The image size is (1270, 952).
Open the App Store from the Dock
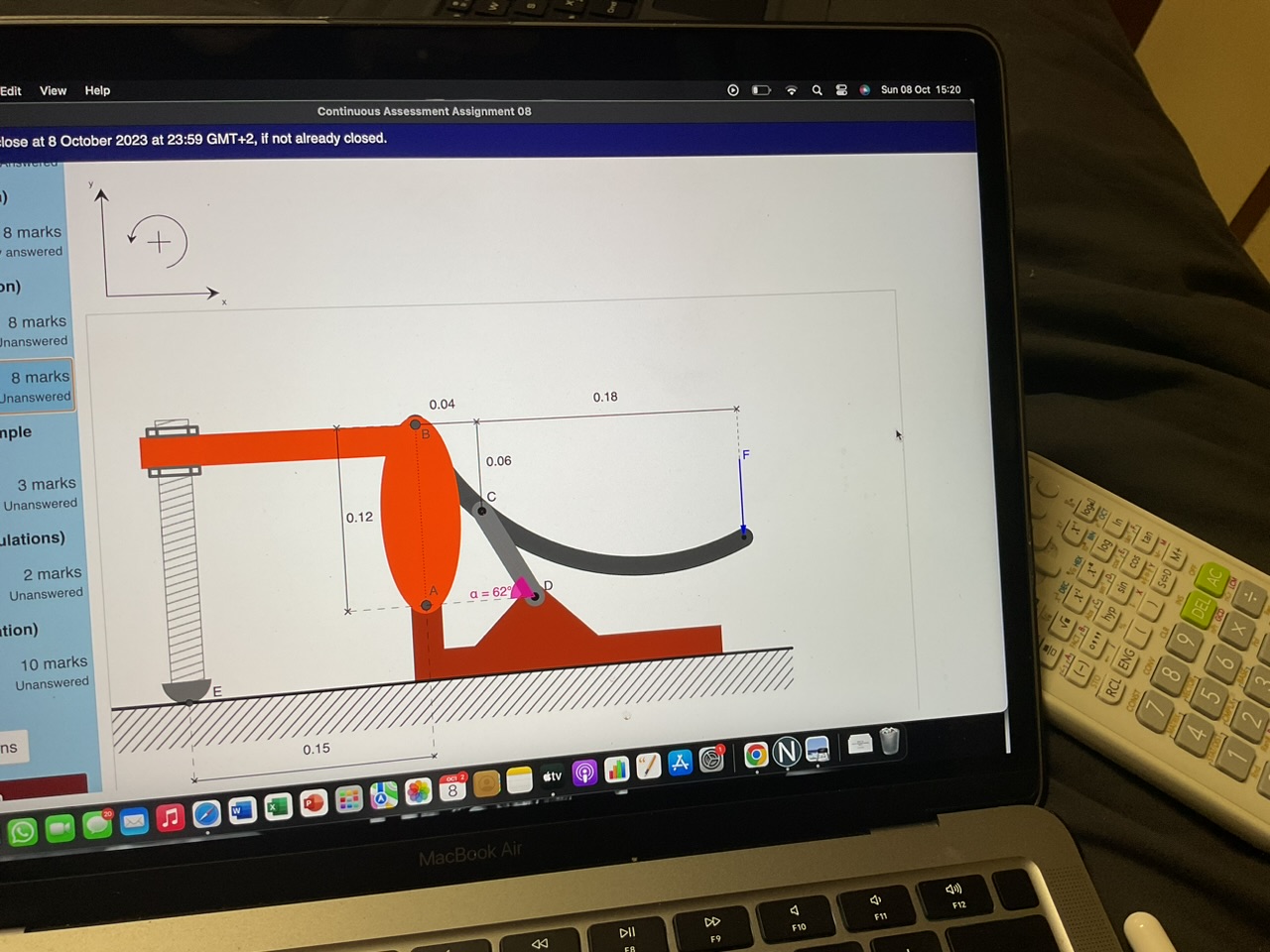click(681, 763)
